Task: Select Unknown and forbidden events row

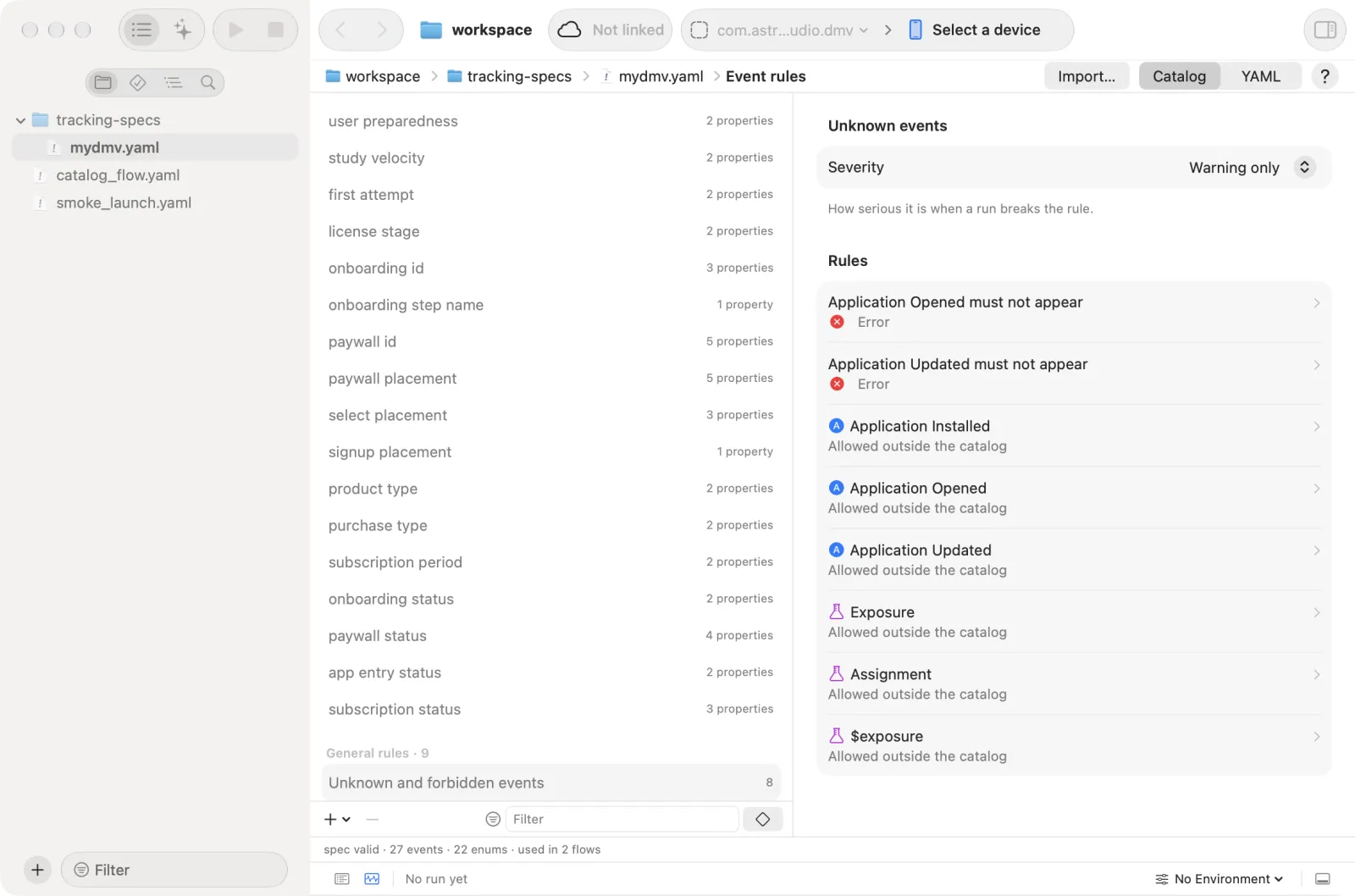Action: point(550,783)
